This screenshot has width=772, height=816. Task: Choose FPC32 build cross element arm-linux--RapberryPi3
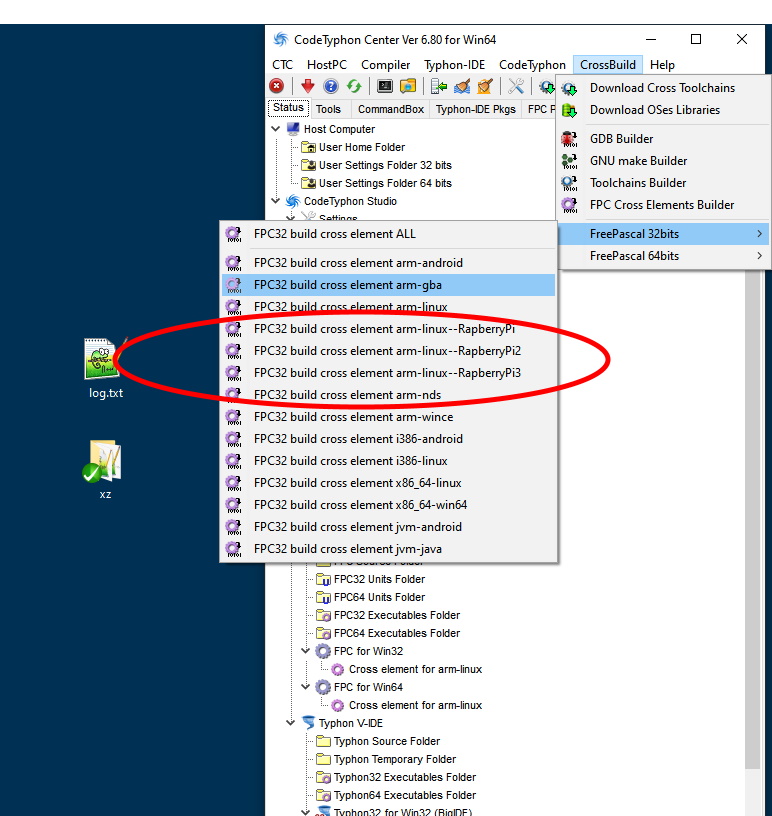tap(388, 373)
